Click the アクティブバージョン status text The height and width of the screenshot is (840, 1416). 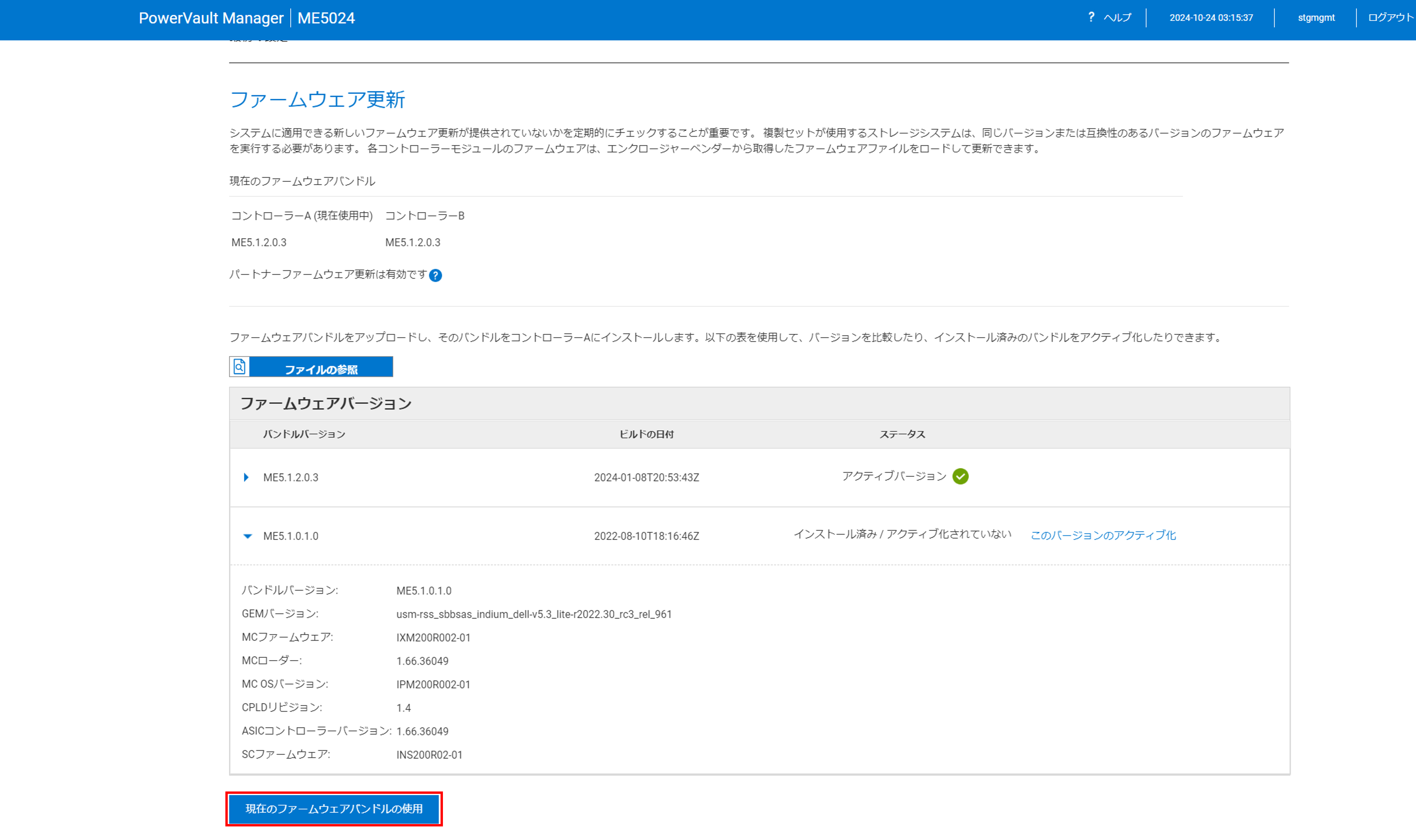[x=894, y=476]
